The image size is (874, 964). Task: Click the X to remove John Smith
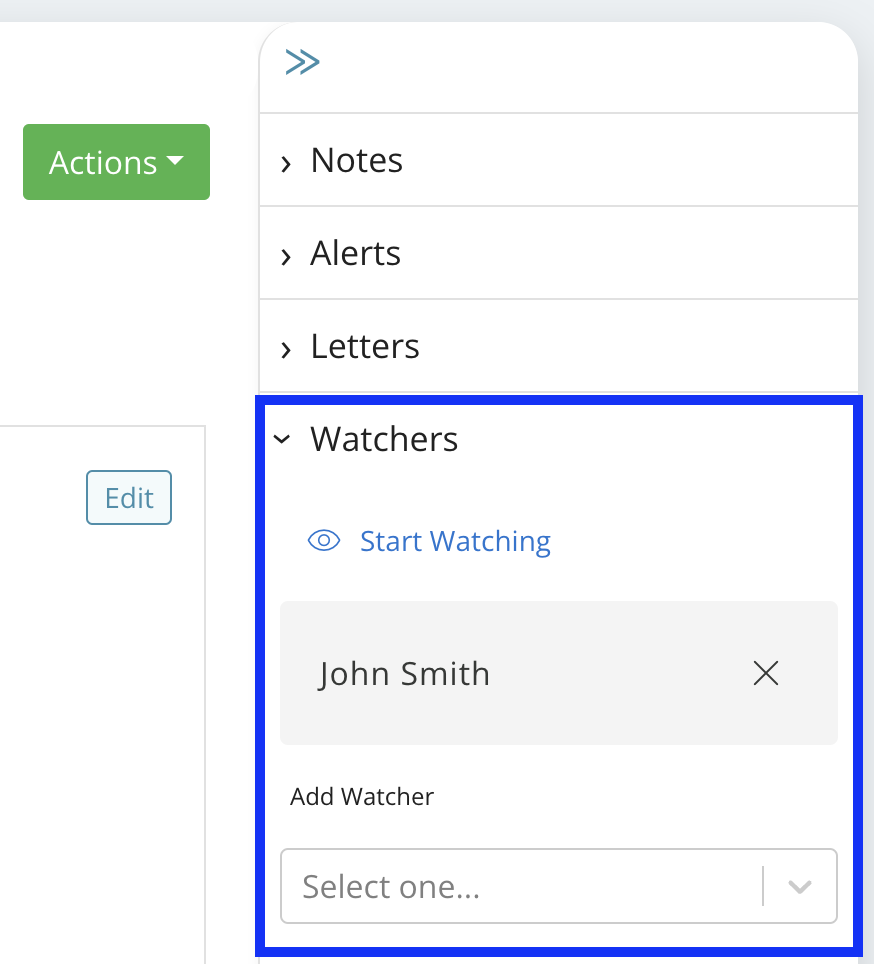[x=765, y=673]
